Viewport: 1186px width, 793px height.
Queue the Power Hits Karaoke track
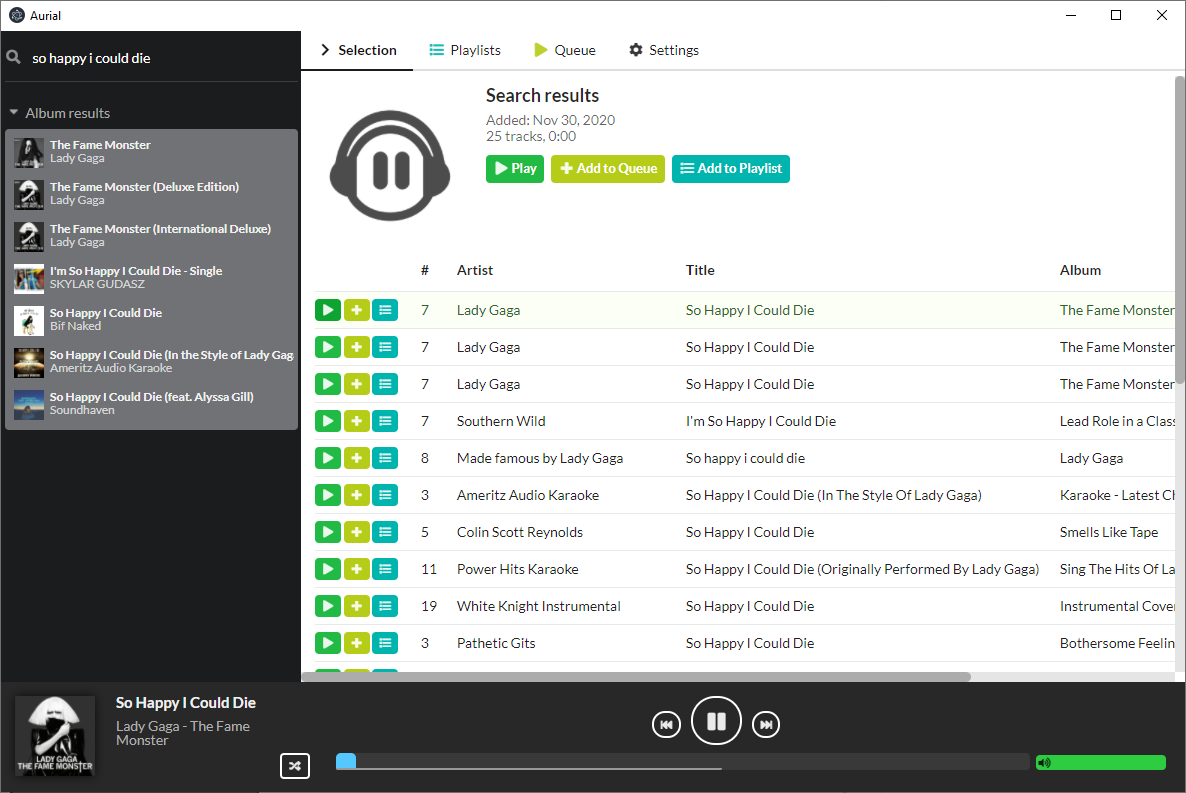(356, 570)
